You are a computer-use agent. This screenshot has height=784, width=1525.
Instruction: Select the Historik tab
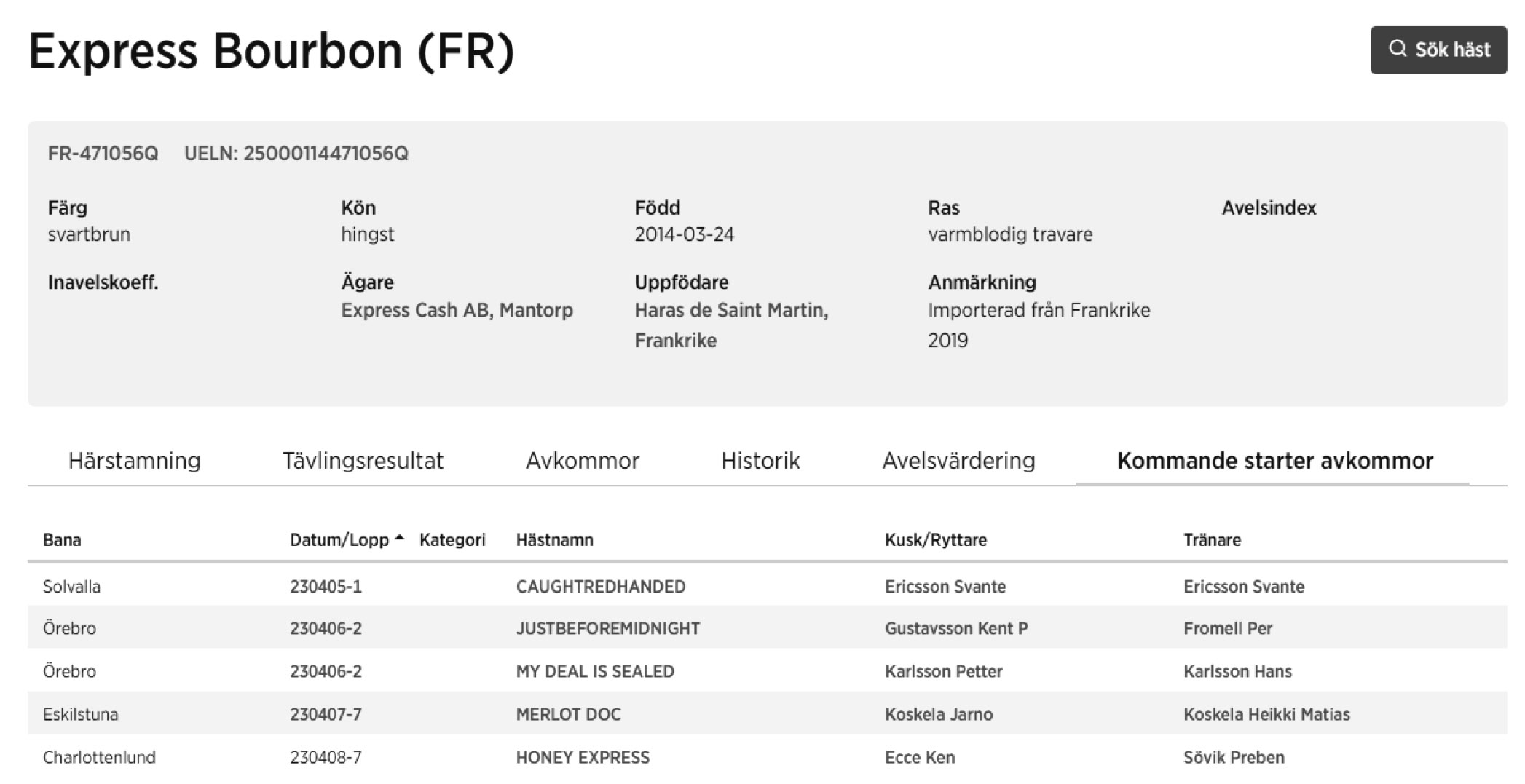(x=760, y=460)
